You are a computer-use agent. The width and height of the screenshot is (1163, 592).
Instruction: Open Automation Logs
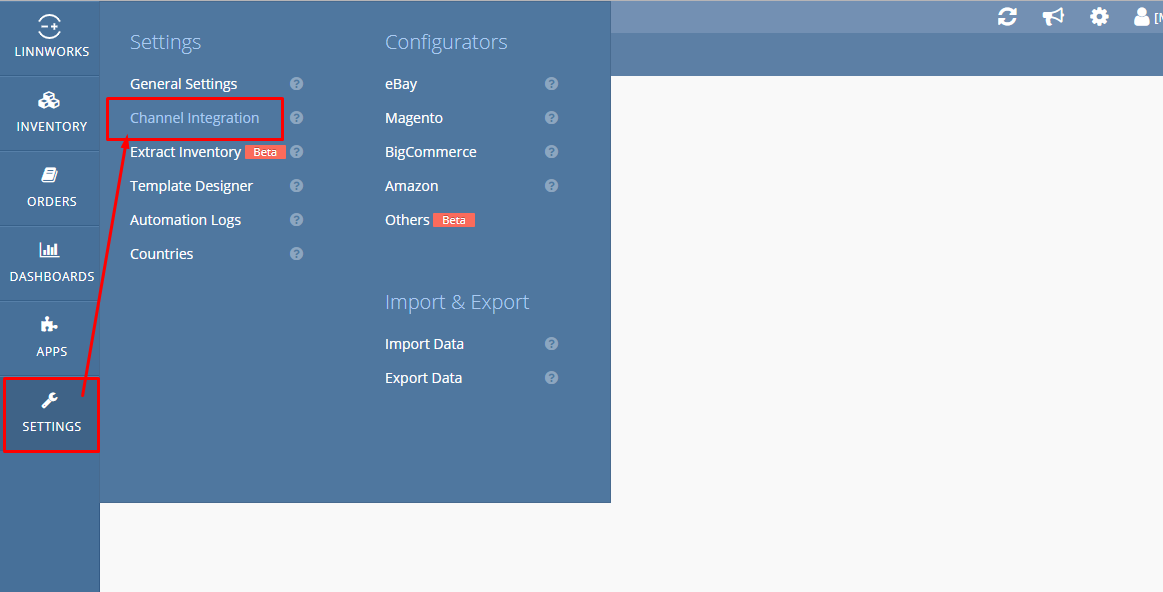point(185,220)
